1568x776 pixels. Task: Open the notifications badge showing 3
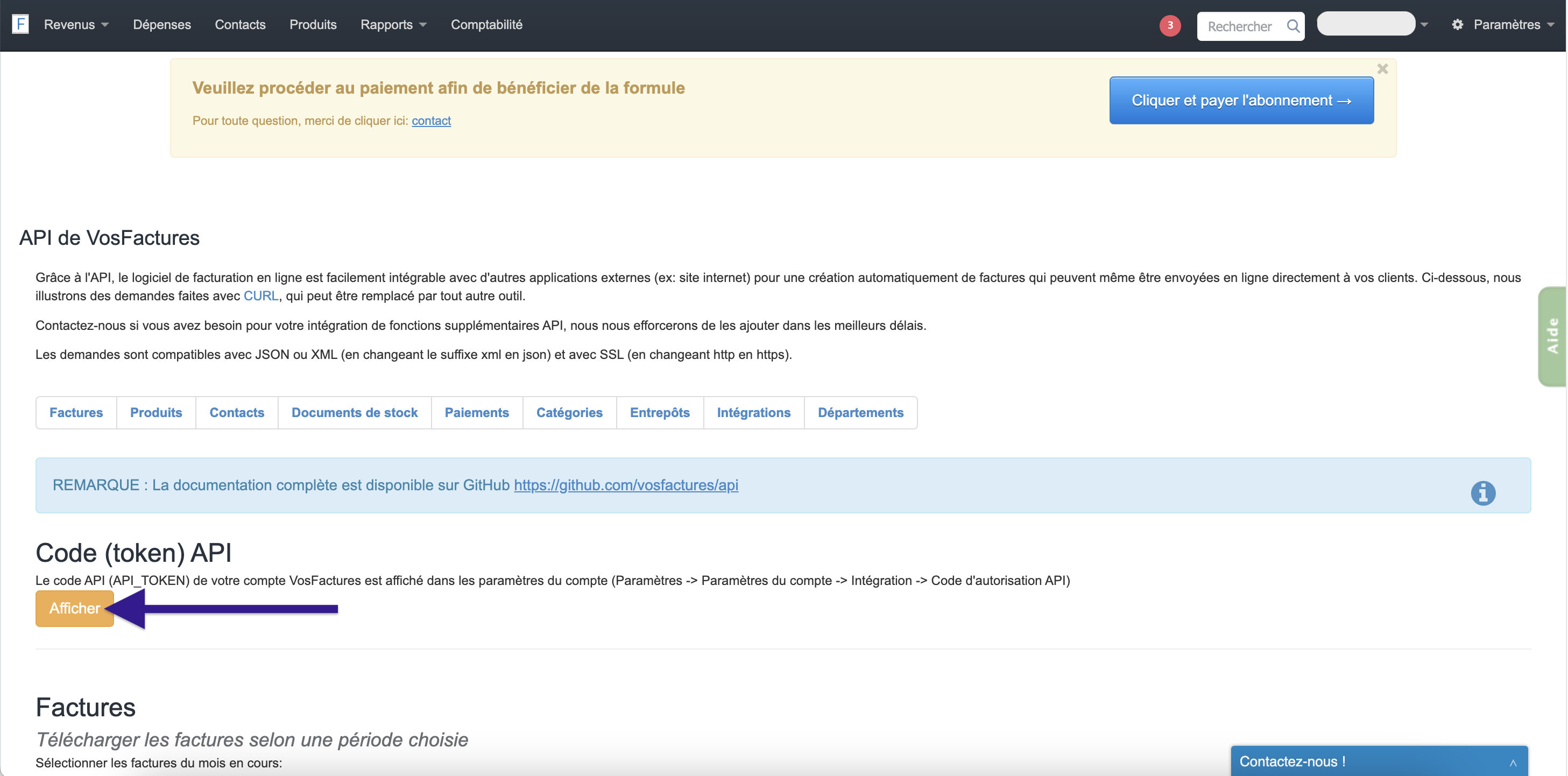1169,26
